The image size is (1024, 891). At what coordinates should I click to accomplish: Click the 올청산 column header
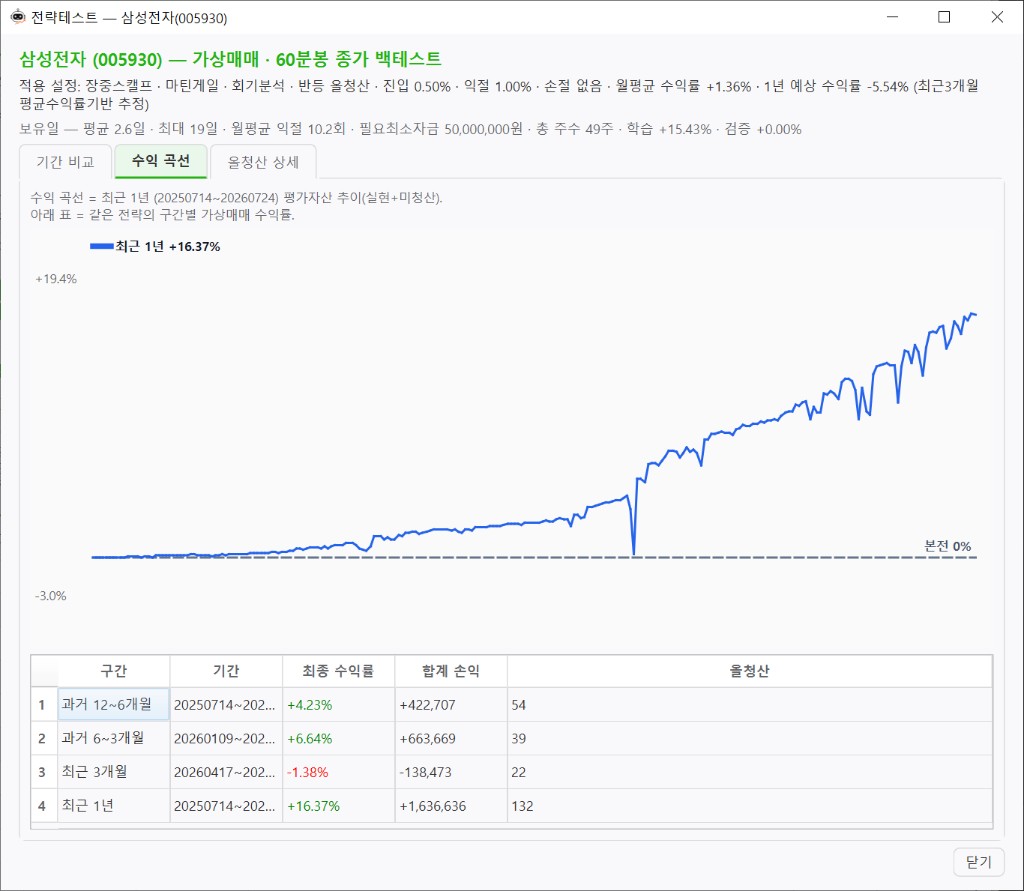click(x=750, y=671)
